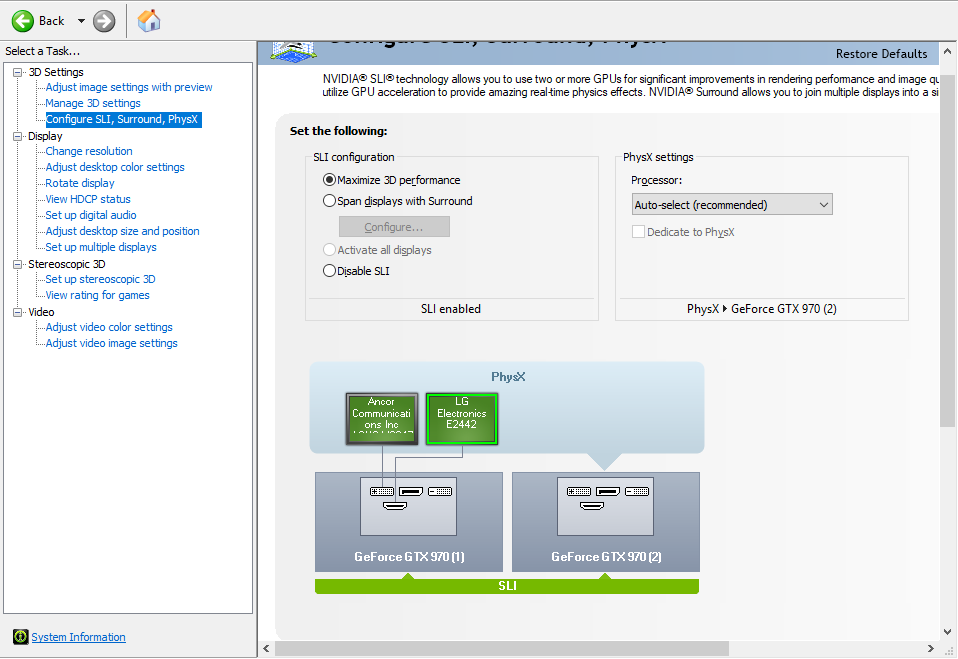The height and width of the screenshot is (659, 958).
Task: Click the vertical scrollbar down arrow
Action: (x=948, y=632)
